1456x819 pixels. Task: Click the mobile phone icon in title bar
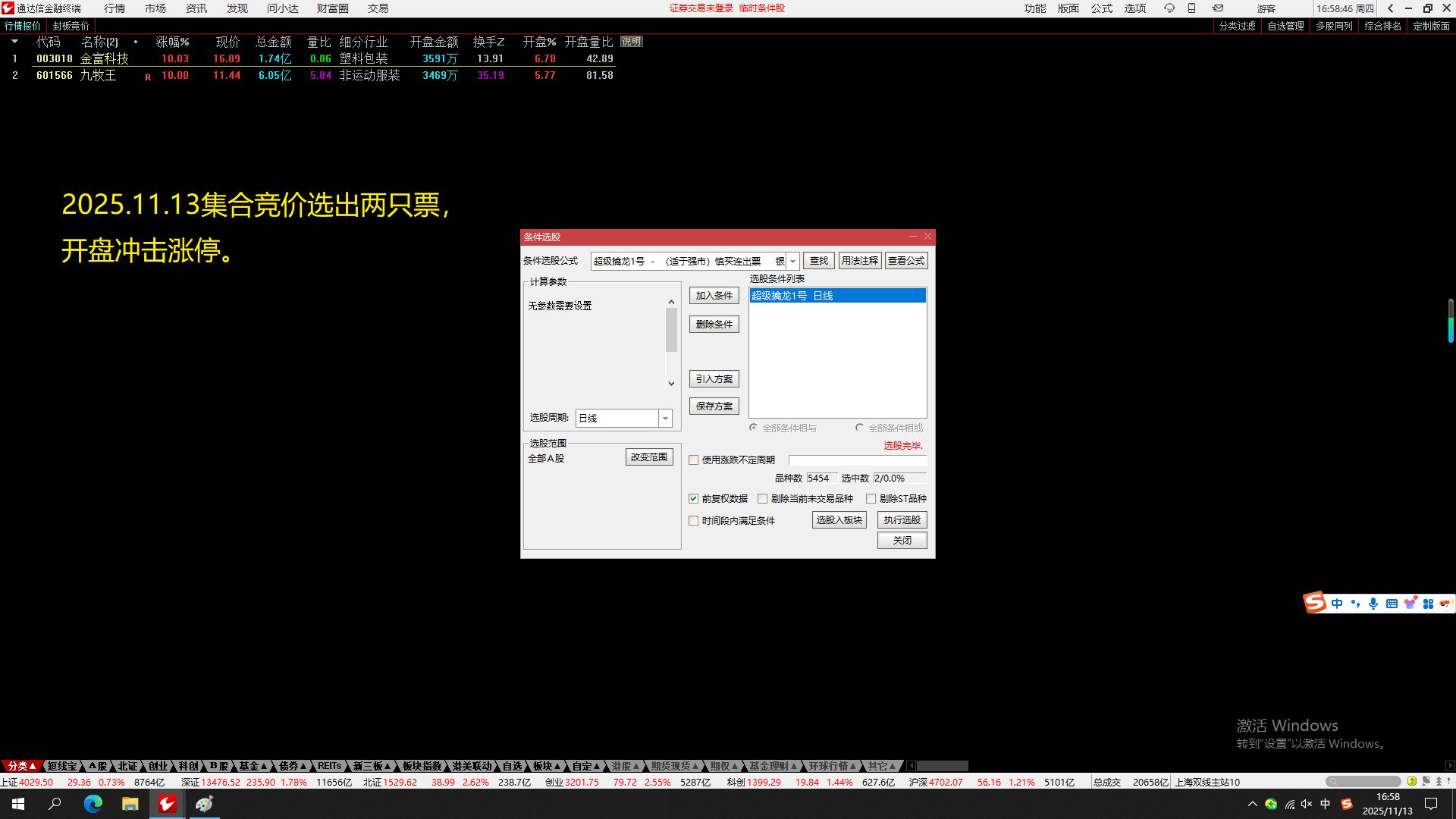click(x=1191, y=8)
